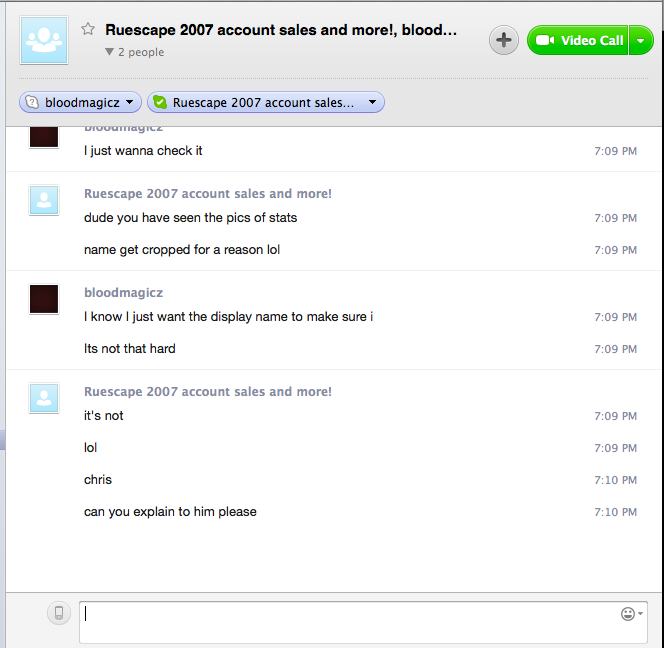The height and width of the screenshot is (648, 664).
Task: Click 7:09 PM timestamp beside 'Its not that hard'
Action: 615,349
